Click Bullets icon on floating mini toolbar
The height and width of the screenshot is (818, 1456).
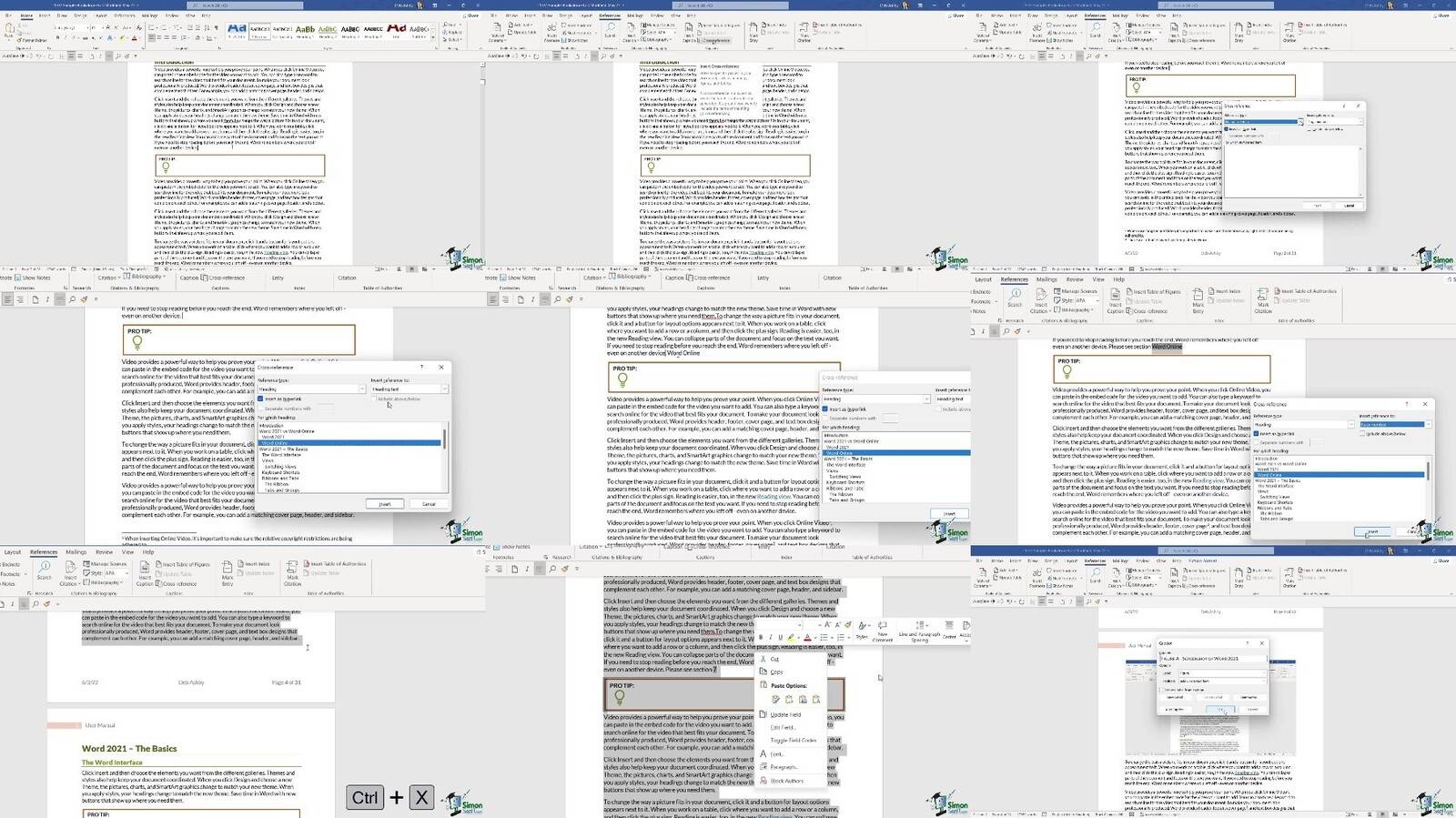(825, 637)
